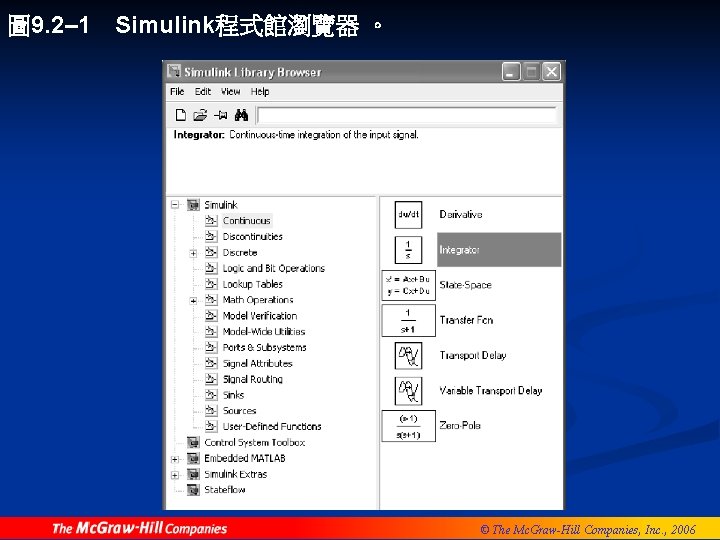Open the Help menu

pyautogui.click(x=260, y=91)
